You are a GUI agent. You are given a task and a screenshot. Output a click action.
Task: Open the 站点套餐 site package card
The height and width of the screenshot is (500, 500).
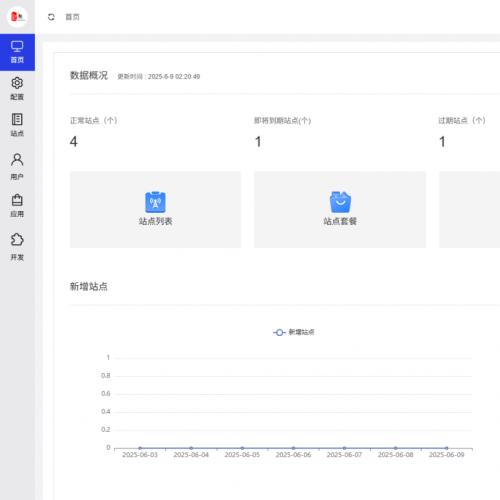[x=340, y=210]
